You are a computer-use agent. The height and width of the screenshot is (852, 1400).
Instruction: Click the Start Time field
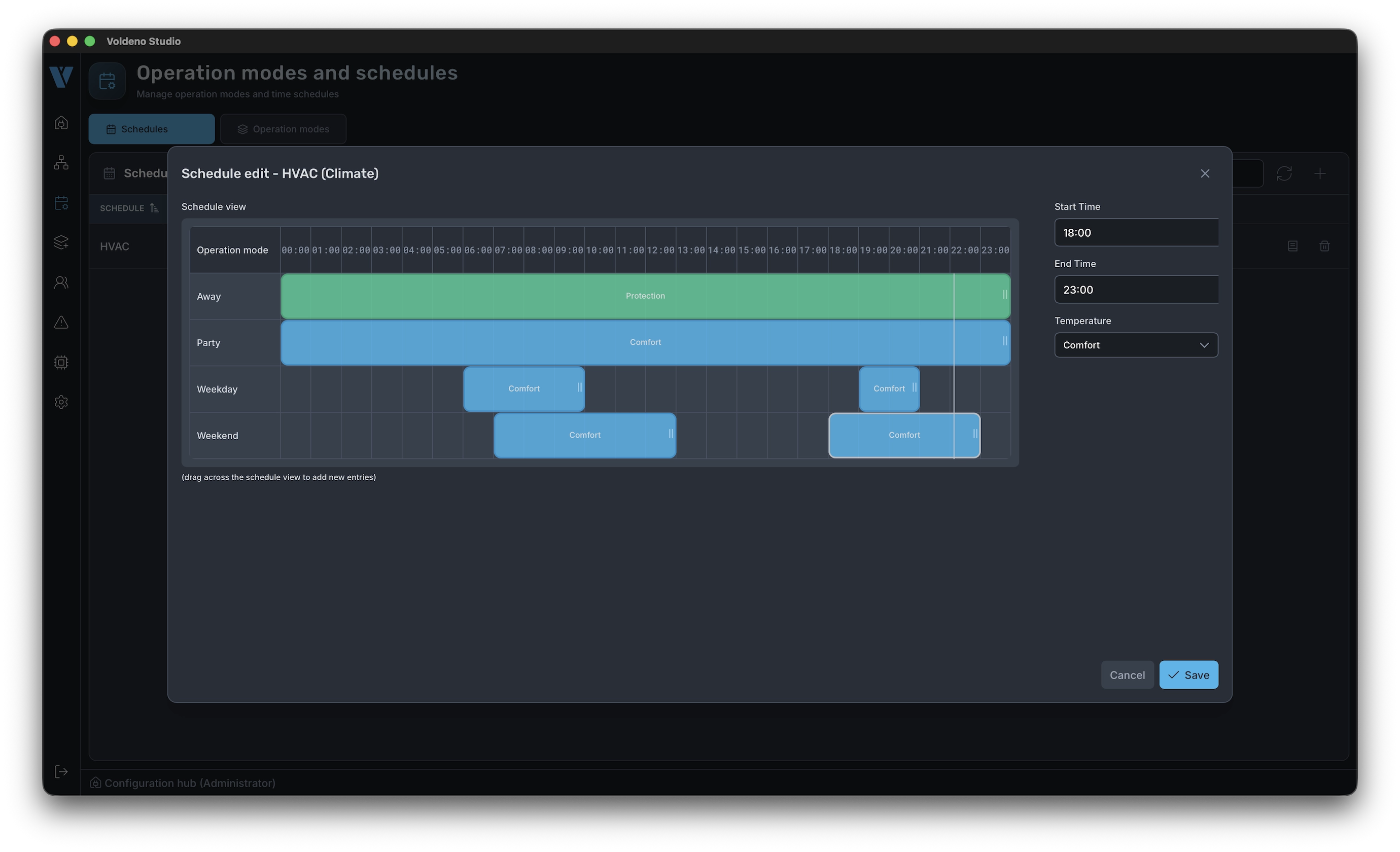click(x=1136, y=232)
